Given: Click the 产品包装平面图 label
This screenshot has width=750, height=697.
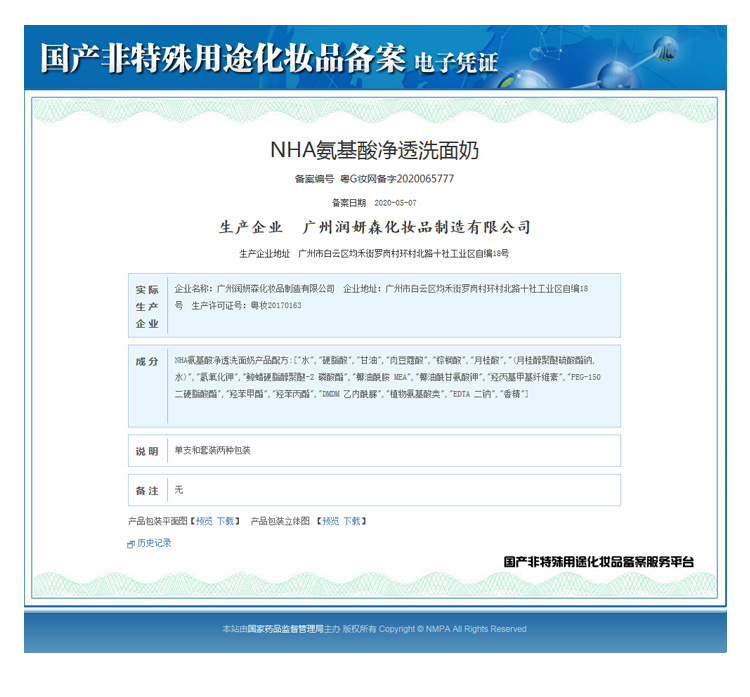Looking at the screenshot, I should point(158,521).
